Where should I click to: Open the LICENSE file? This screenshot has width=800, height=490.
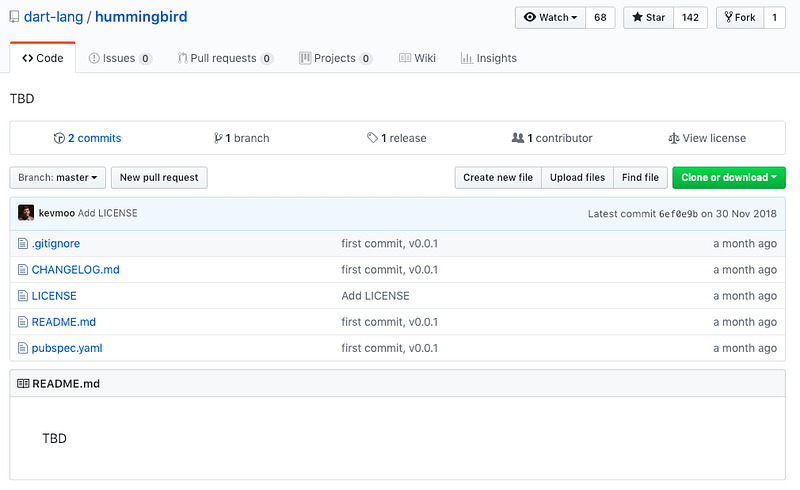tap(54, 296)
